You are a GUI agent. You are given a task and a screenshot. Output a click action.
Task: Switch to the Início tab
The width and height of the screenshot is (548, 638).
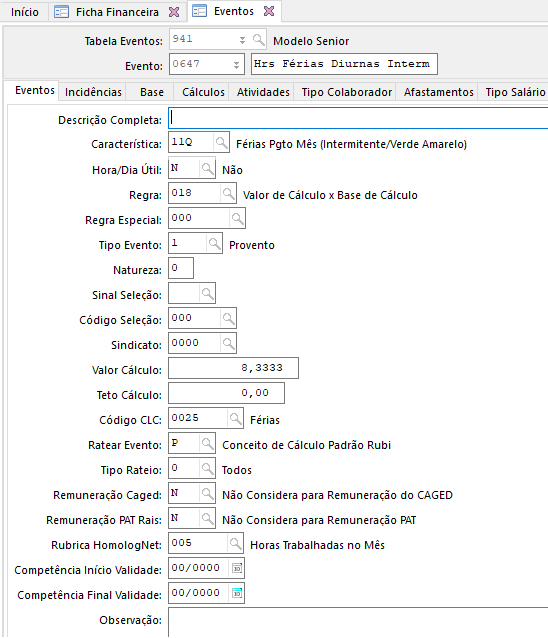click(x=25, y=12)
